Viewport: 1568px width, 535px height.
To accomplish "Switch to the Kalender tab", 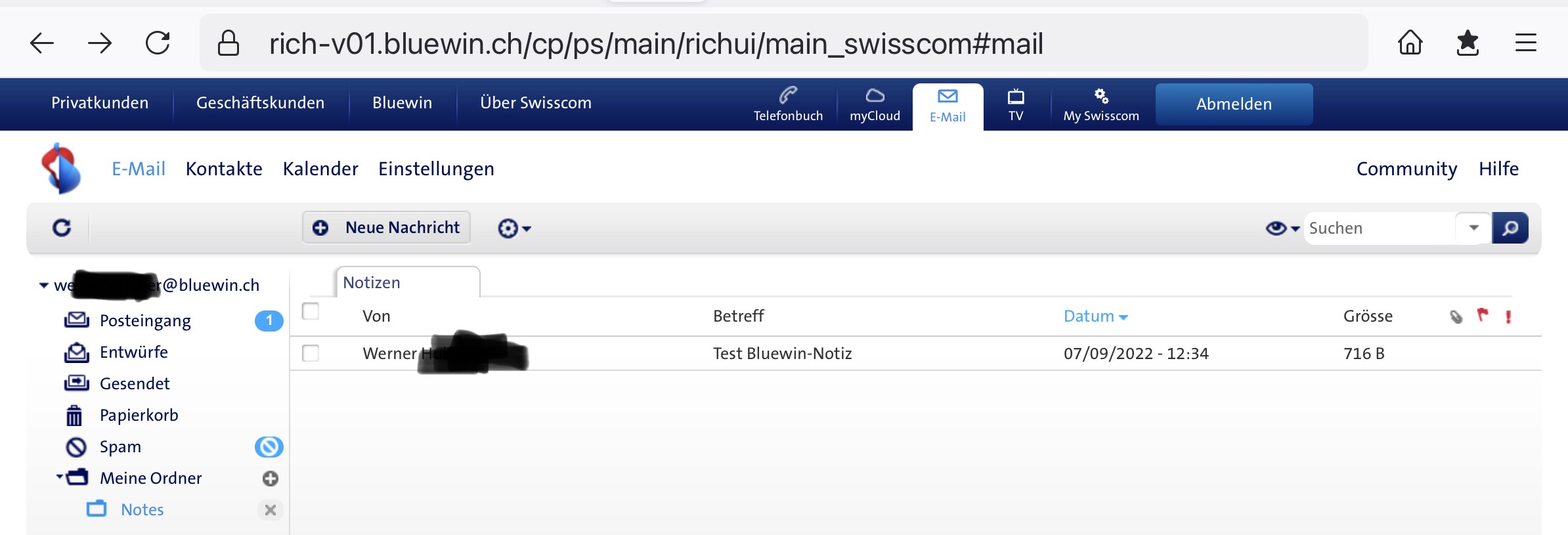I will (x=320, y=169).
